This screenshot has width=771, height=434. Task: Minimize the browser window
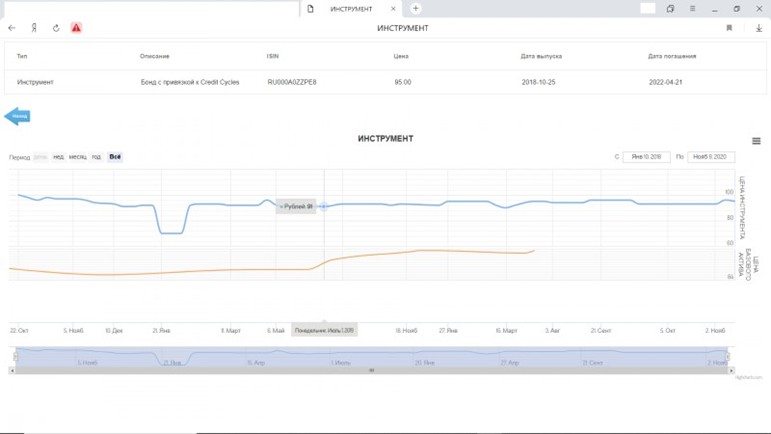coord(714,9)
